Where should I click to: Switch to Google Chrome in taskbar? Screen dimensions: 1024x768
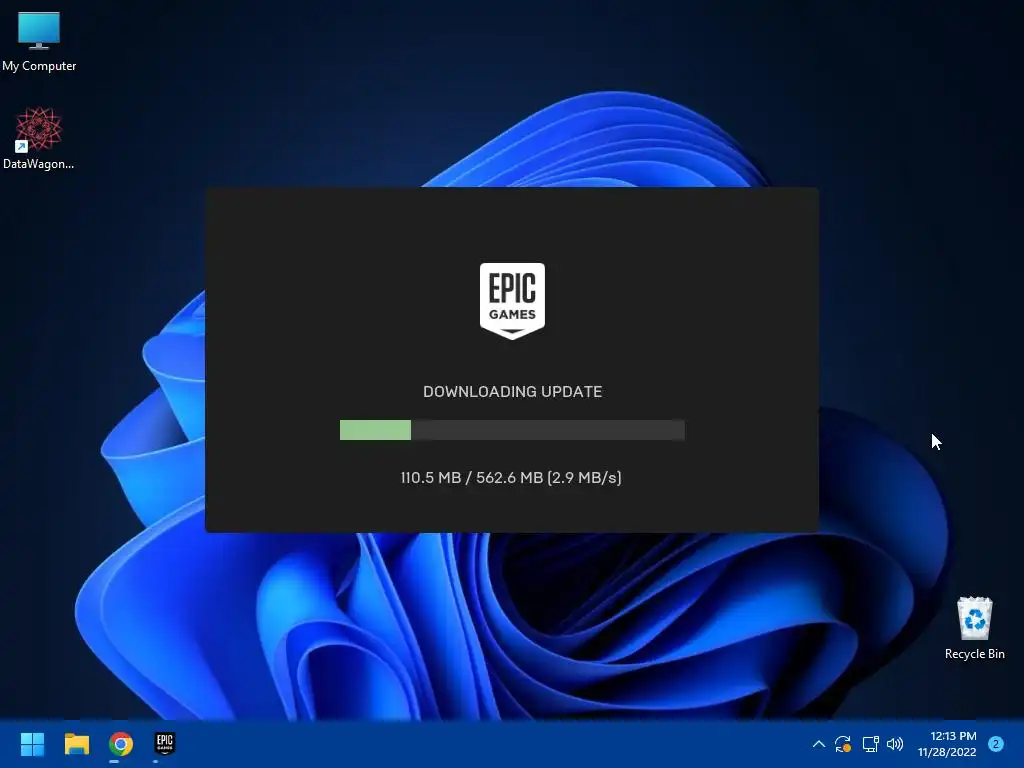click(121, 743)
